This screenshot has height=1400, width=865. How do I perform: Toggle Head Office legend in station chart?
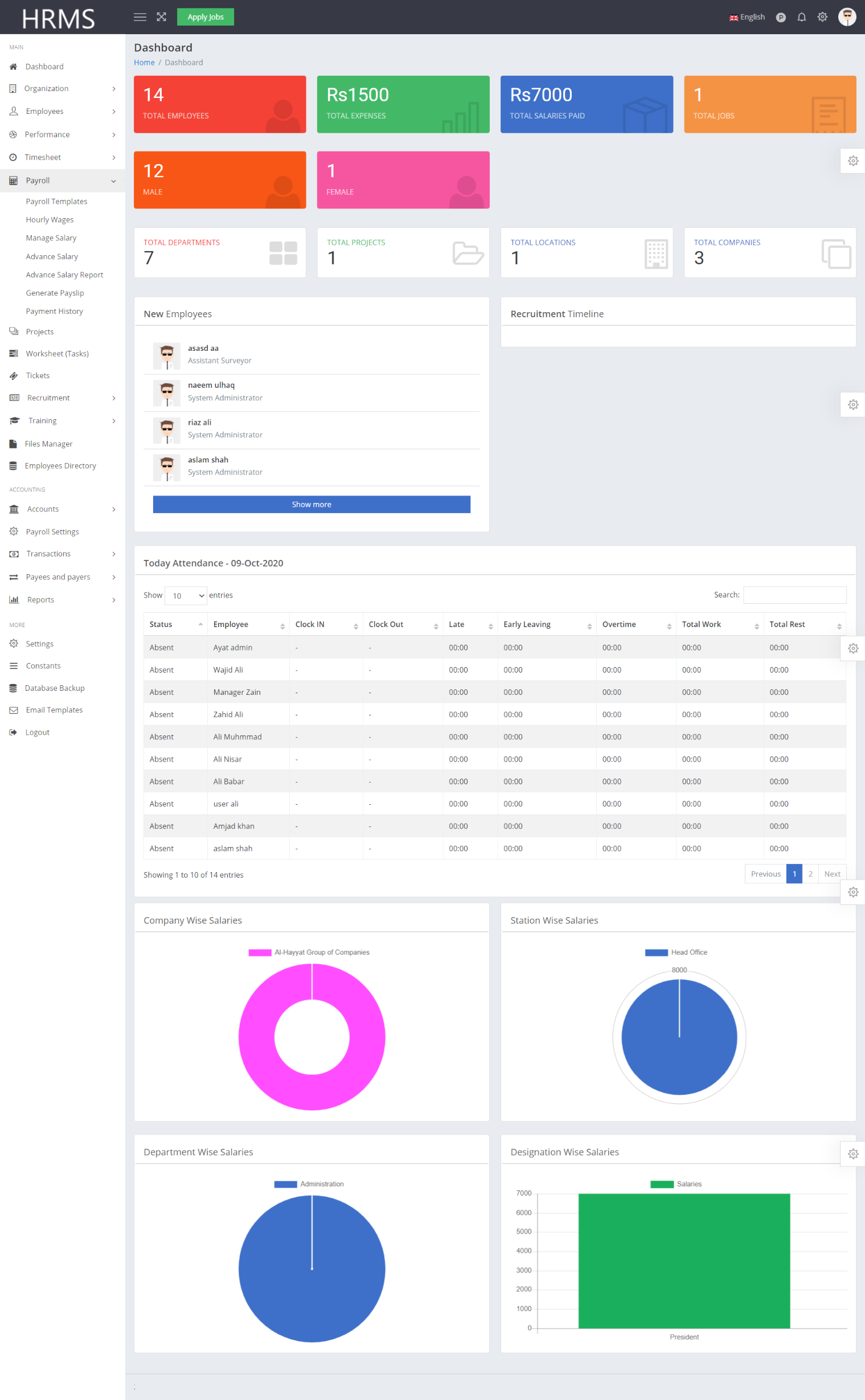[x=675, y=952]
